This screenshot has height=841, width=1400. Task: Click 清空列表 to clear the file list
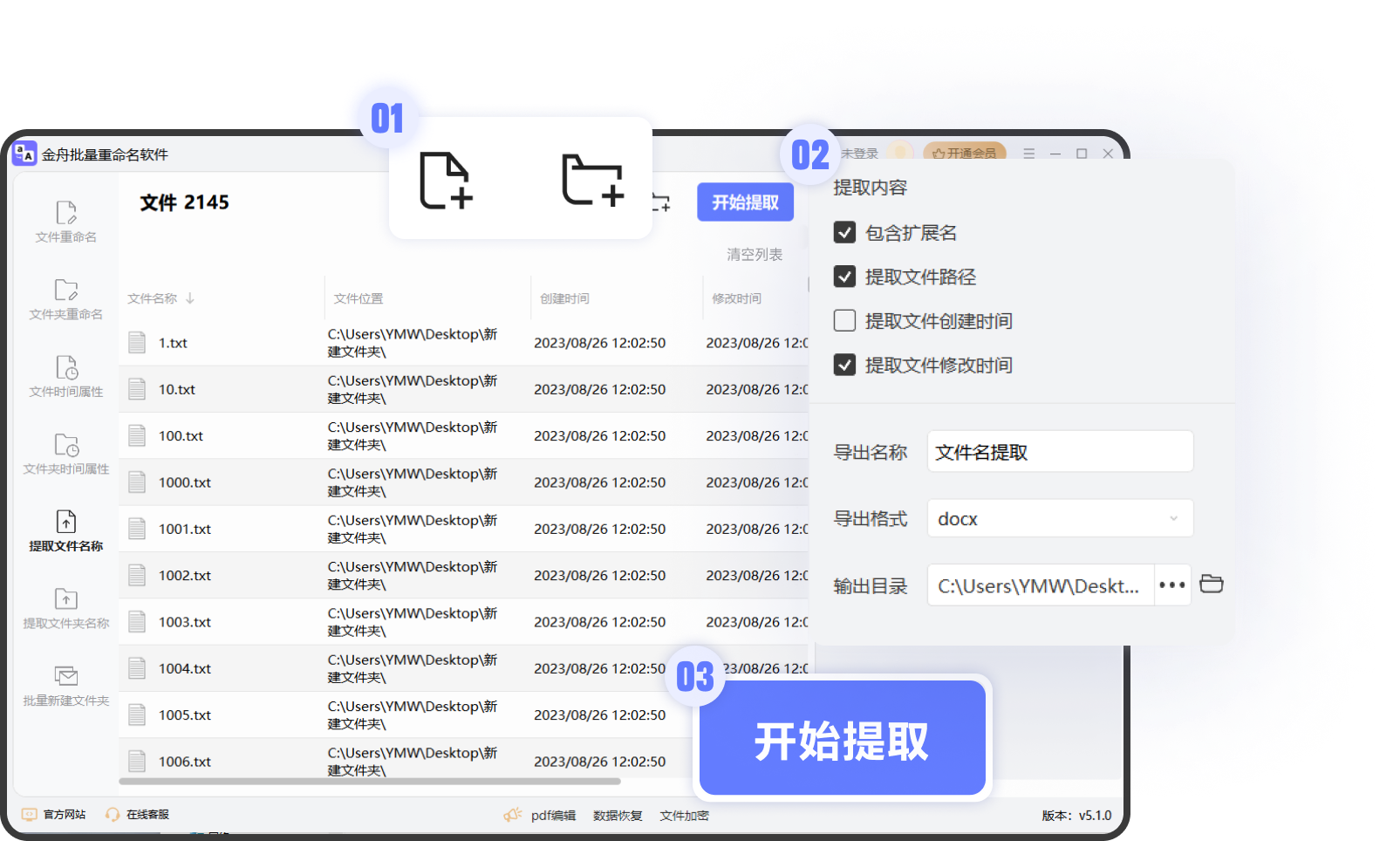(754, 254)
